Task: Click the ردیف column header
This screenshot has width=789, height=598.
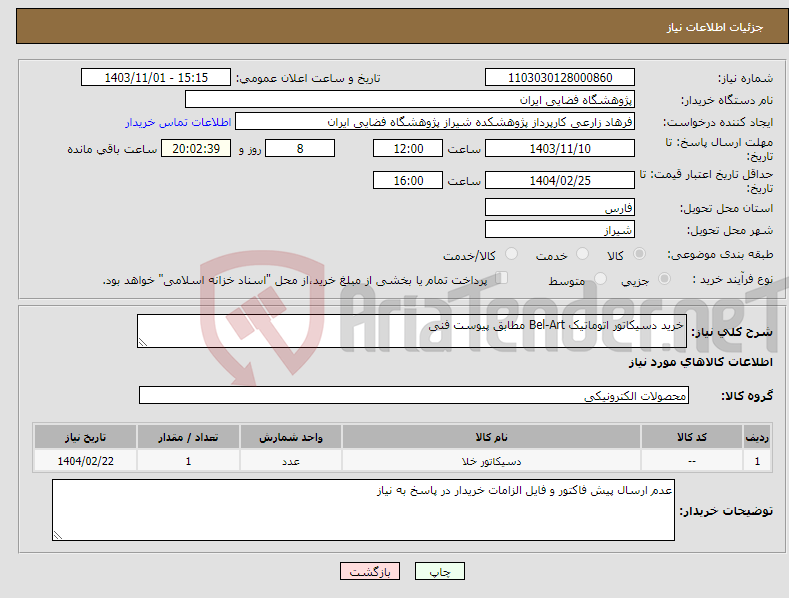Action: click(x=757, y=437)
